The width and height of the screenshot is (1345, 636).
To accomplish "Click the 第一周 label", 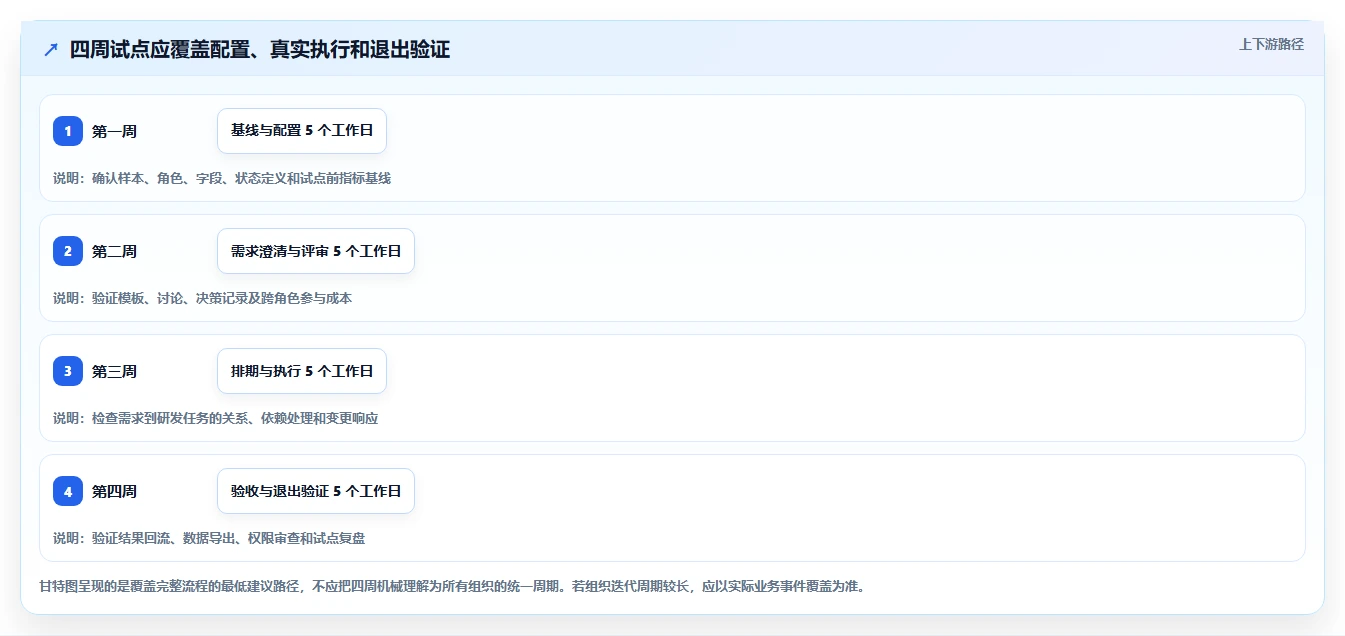I will click(x=114, y=131).
